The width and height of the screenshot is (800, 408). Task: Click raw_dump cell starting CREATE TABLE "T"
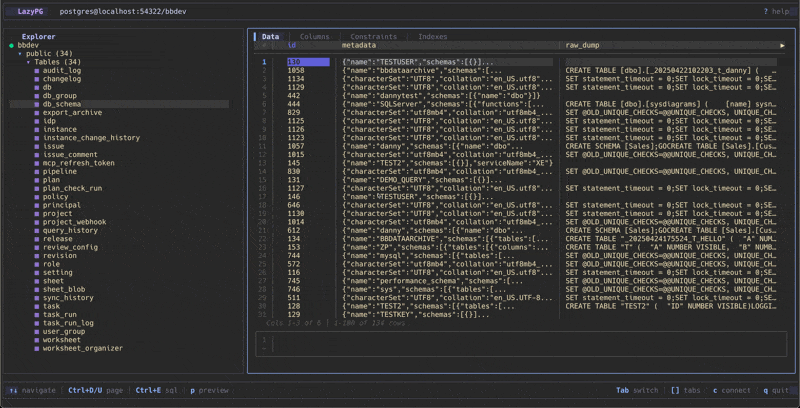tap(671, 247)
